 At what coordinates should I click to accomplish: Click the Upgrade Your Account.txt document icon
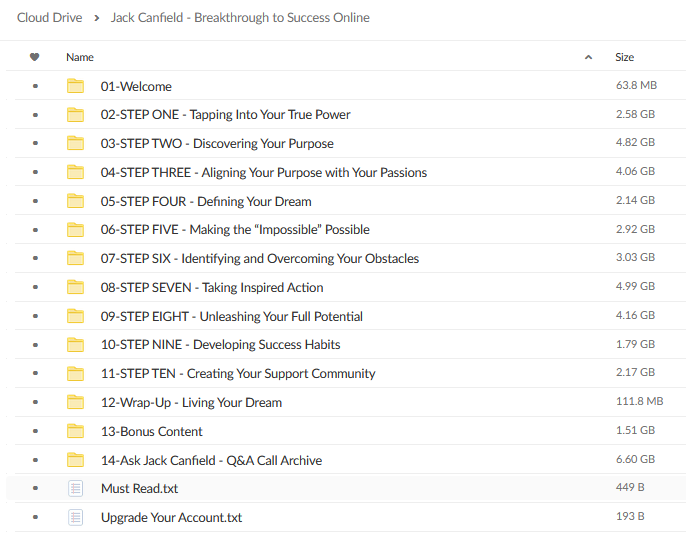76,517
